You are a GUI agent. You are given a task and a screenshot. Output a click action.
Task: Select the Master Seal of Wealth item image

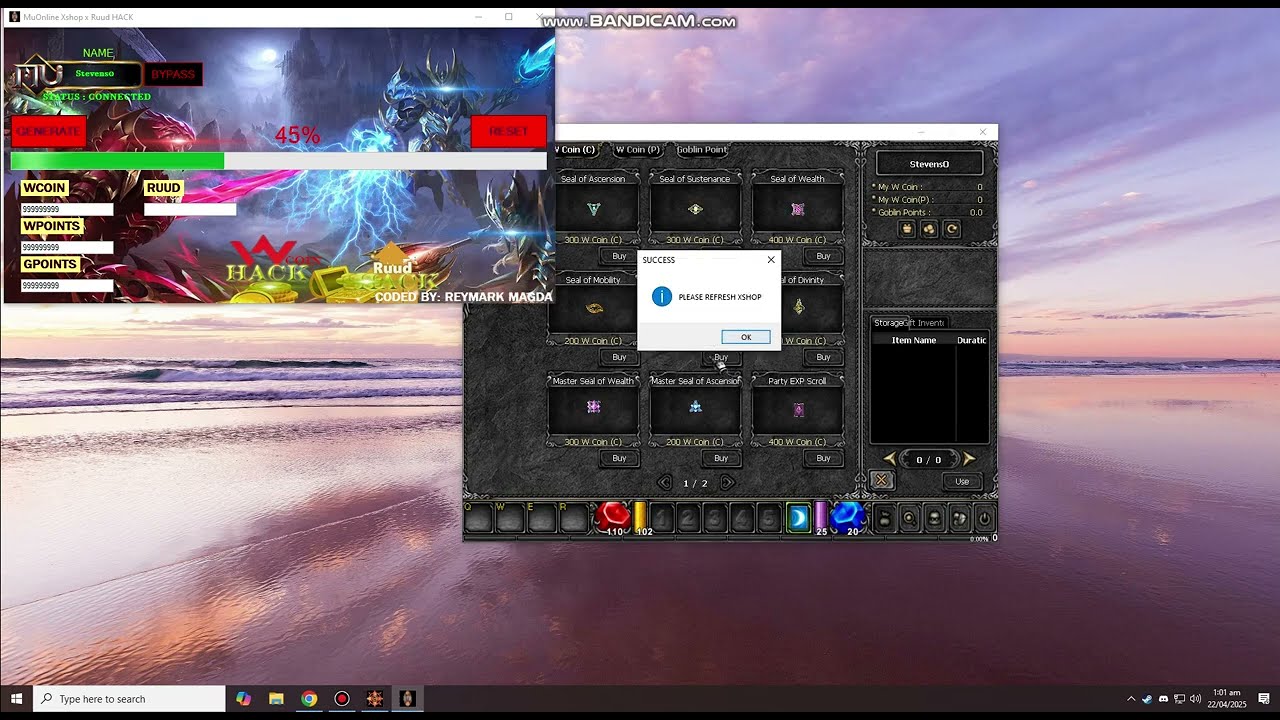(x=593, y=409)
